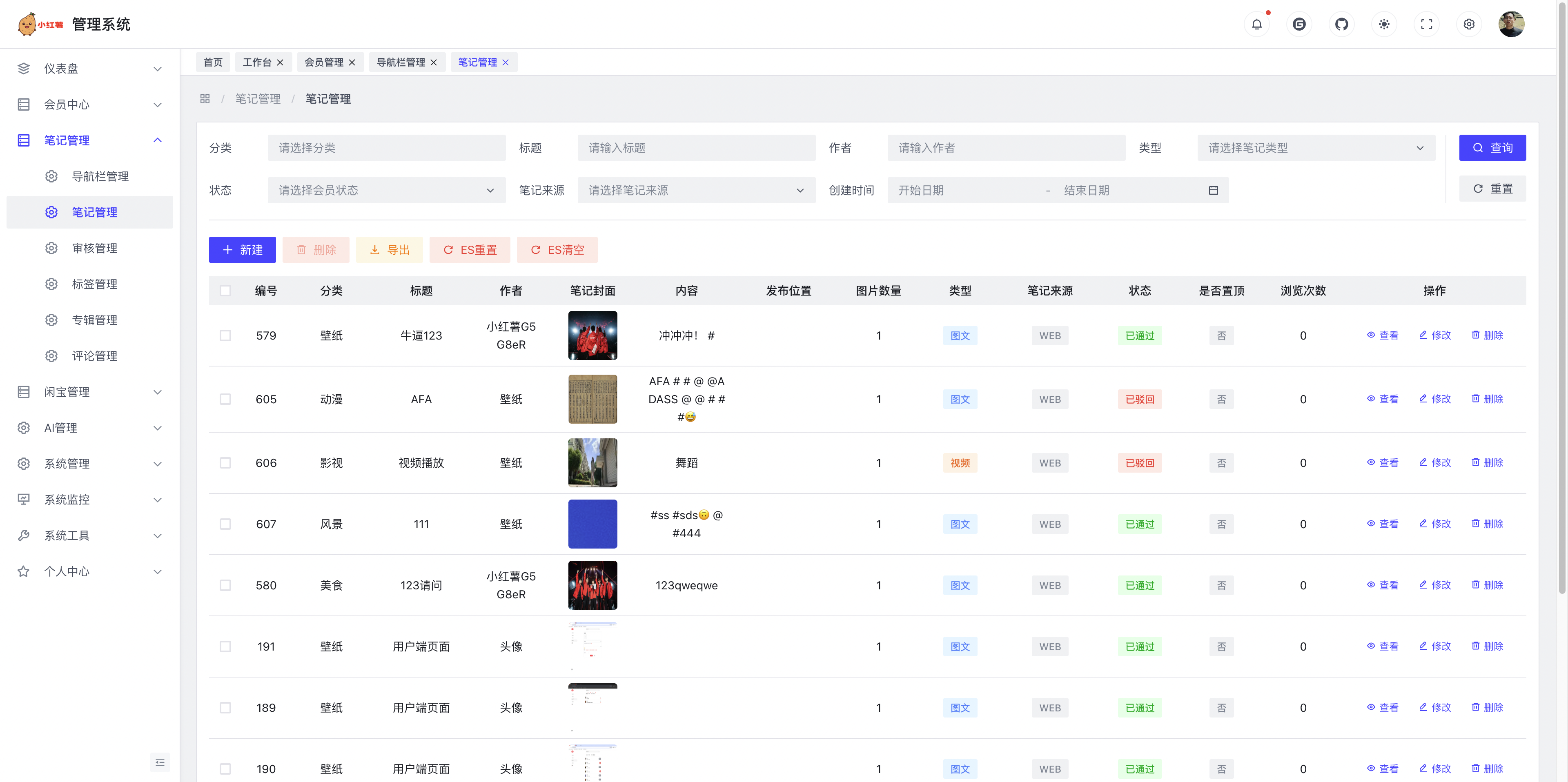Open the settings gear in header
The height and width of the screenshot is (782, 1568).
point(1469,24)
